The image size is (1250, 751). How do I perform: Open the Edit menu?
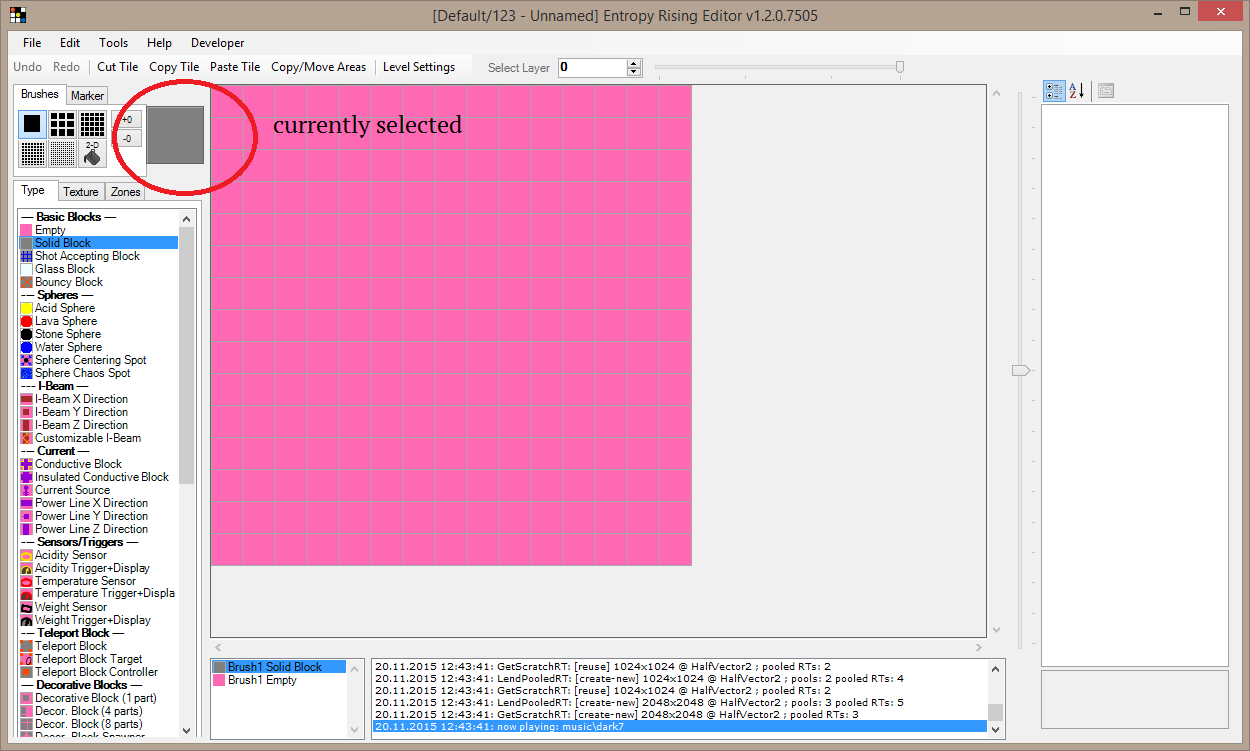pos(70,43)
